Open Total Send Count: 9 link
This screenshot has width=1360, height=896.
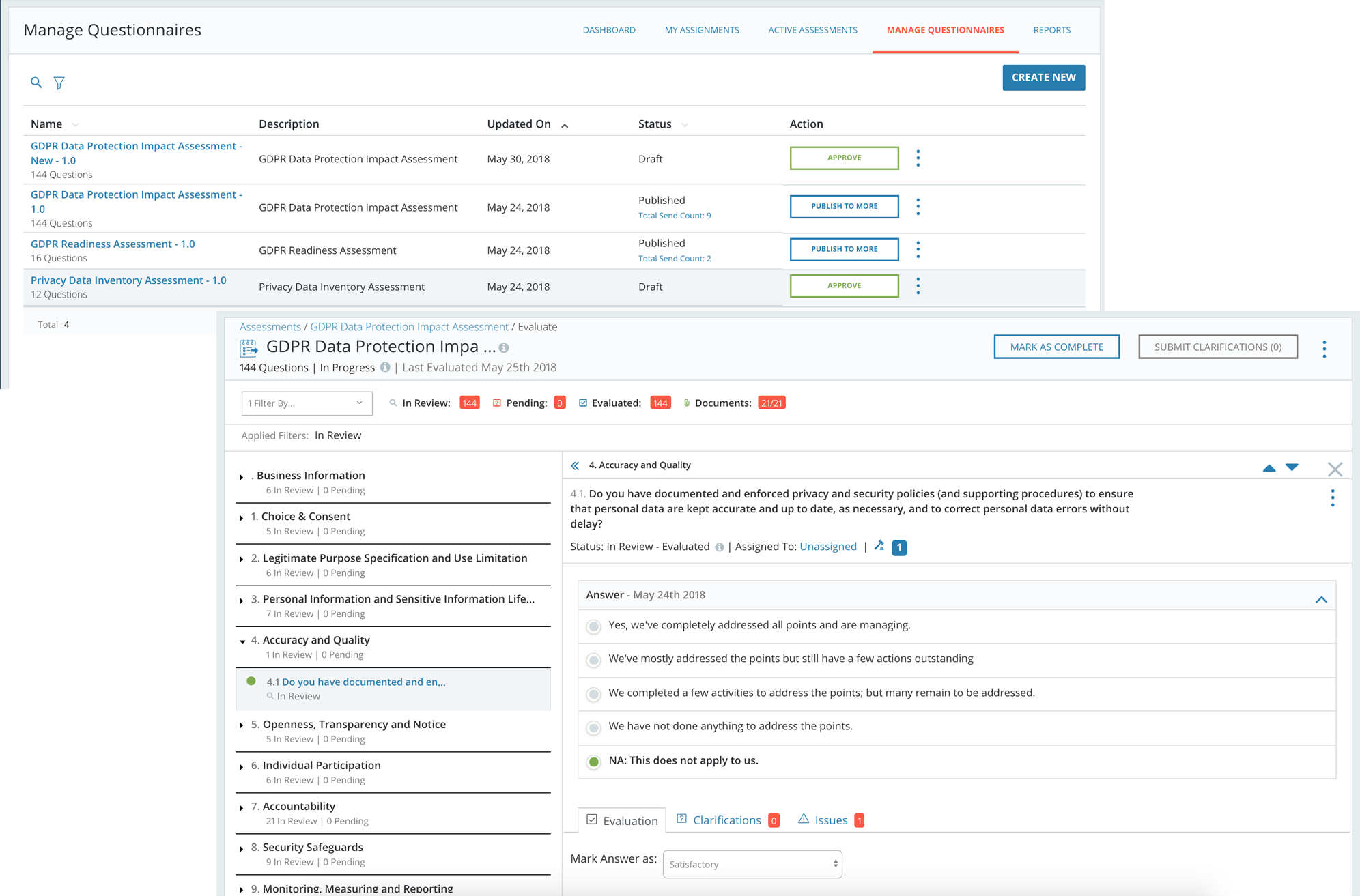pyautogui.click(x=675, y=216)
